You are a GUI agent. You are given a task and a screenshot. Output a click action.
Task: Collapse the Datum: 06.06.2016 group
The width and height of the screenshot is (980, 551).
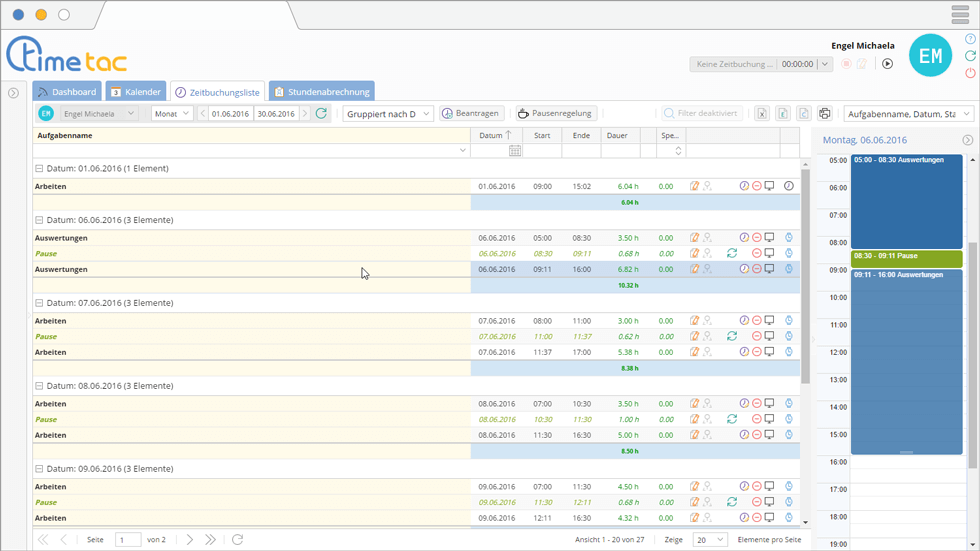coord(40,220)
